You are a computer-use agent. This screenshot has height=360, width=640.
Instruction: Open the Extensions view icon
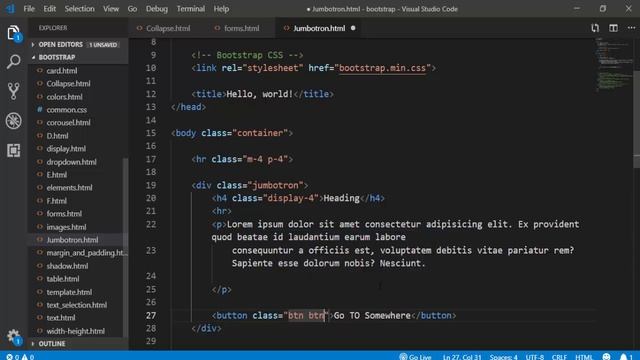[13, 150]
